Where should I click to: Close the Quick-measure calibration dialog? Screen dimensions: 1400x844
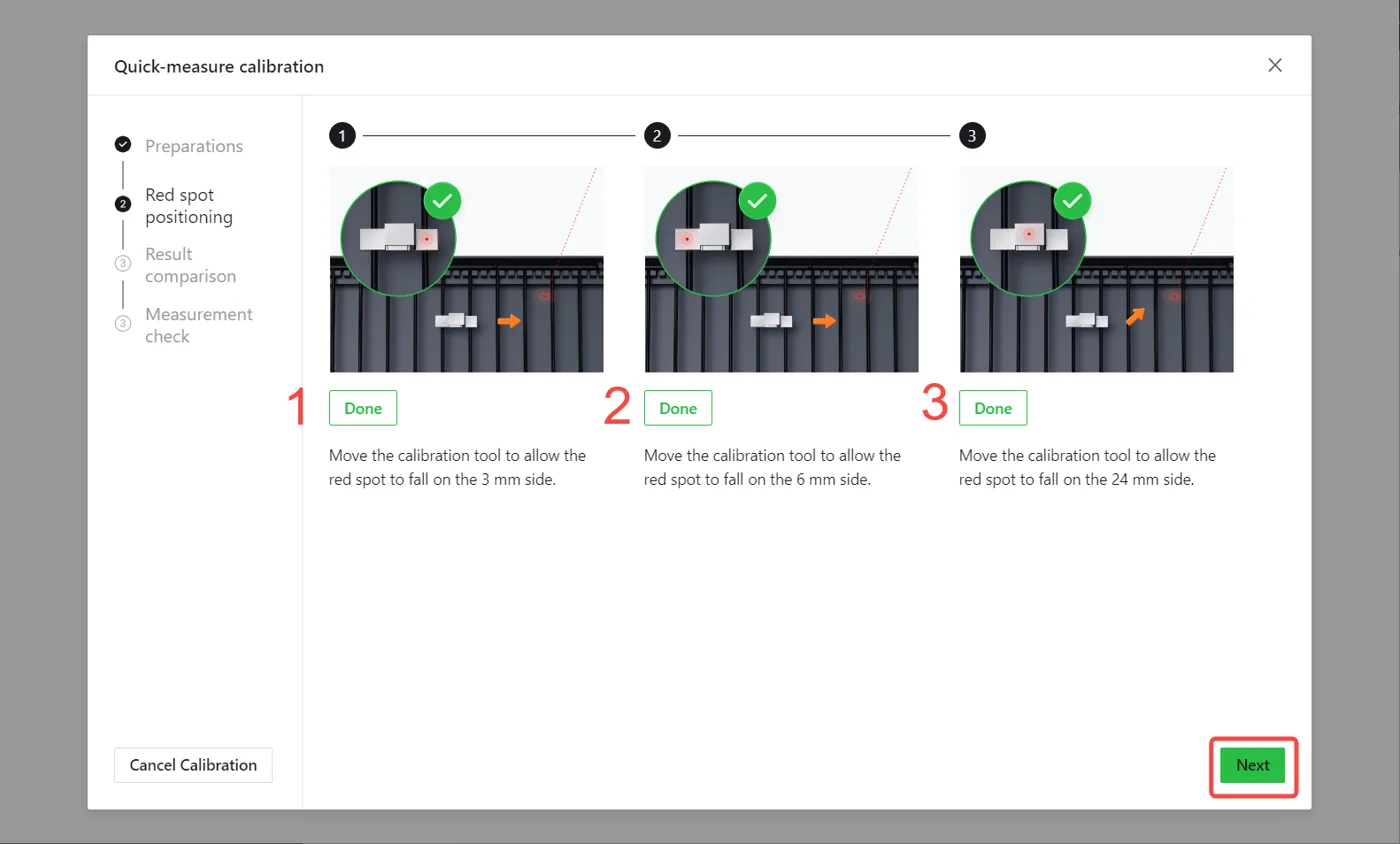pyautogui.click(x=1275, y=65)
